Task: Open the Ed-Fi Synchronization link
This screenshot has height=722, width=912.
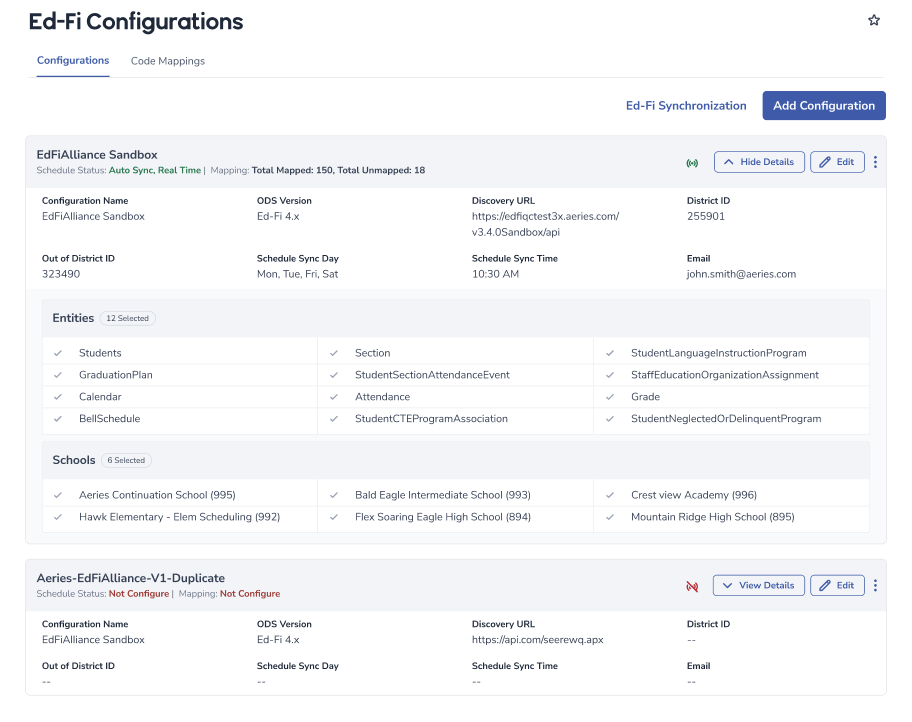Action: point(686,106)
